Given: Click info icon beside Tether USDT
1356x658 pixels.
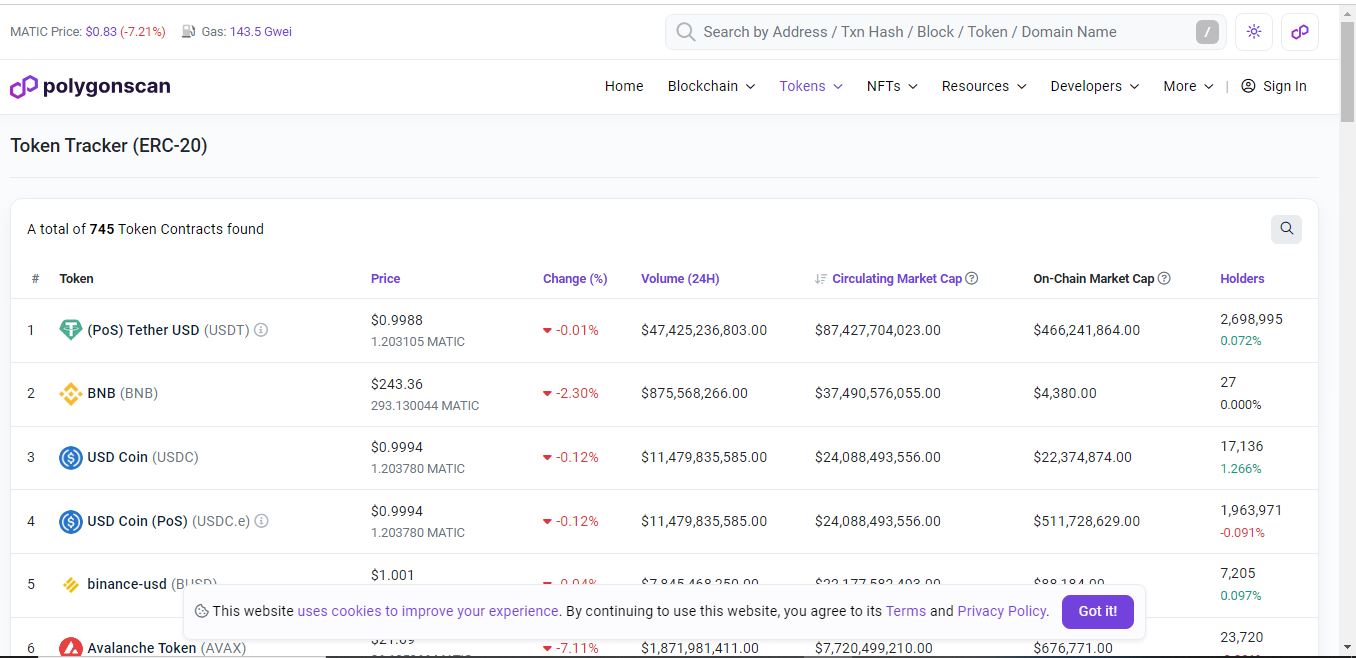Looking at the screenshot, I should 261,330.
